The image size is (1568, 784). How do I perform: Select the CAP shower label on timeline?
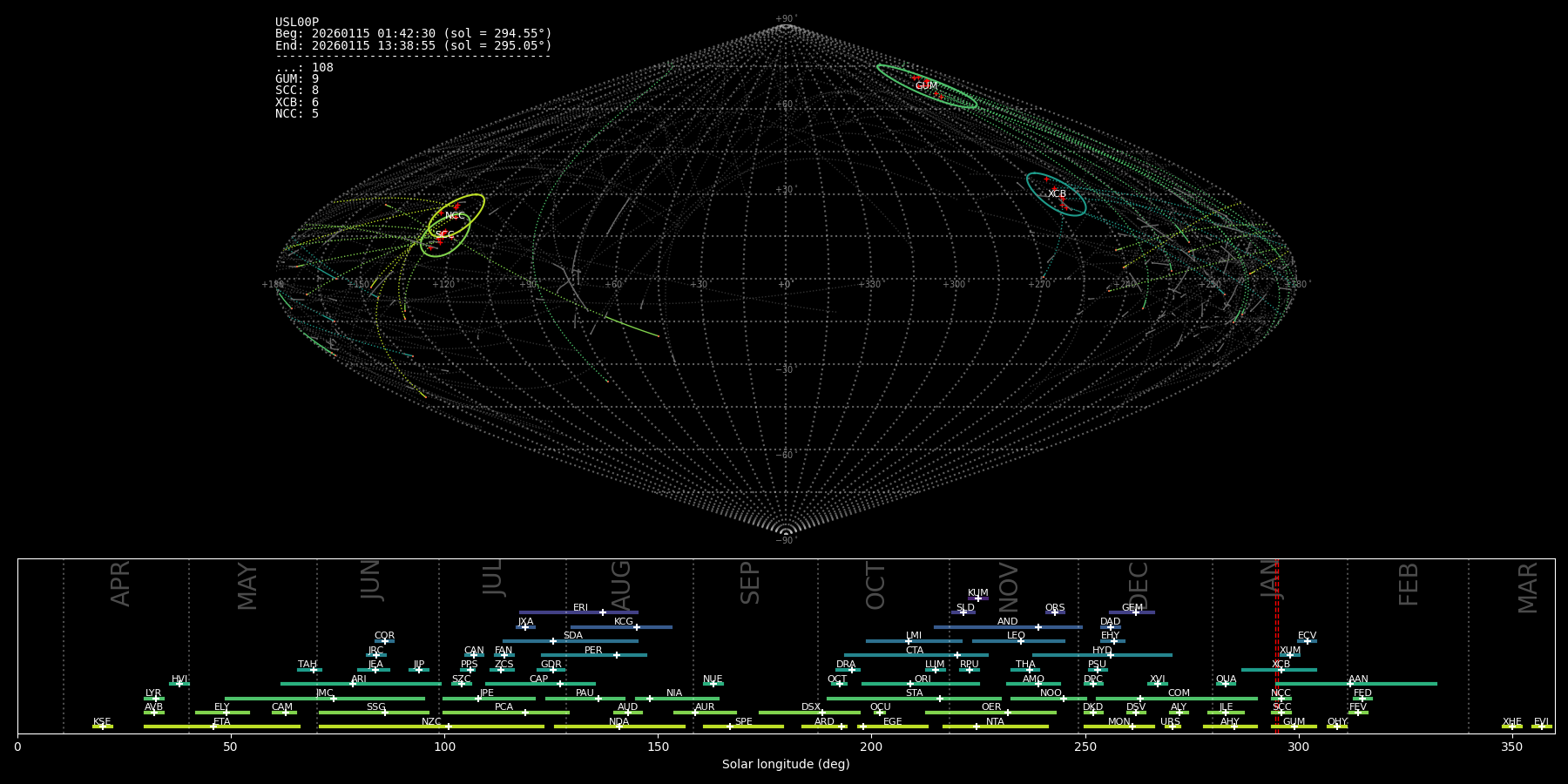tap(539, 679)
